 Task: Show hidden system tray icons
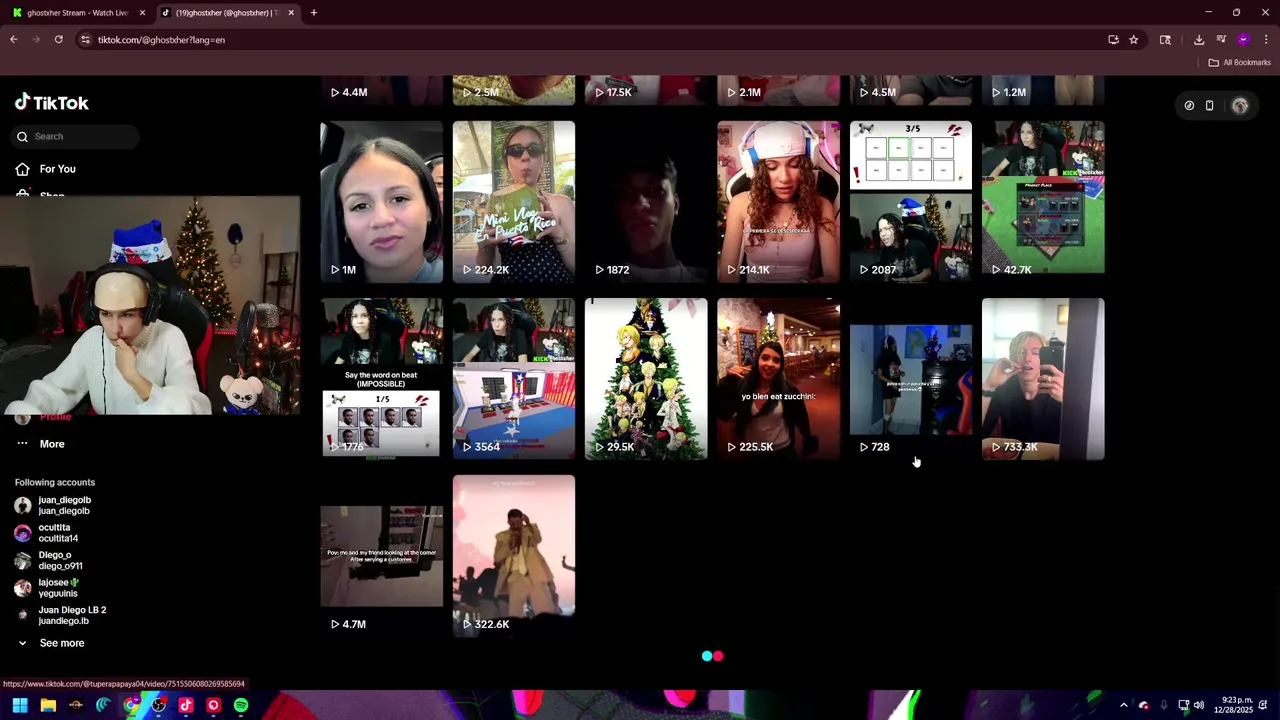click(x=1123, y=705)
